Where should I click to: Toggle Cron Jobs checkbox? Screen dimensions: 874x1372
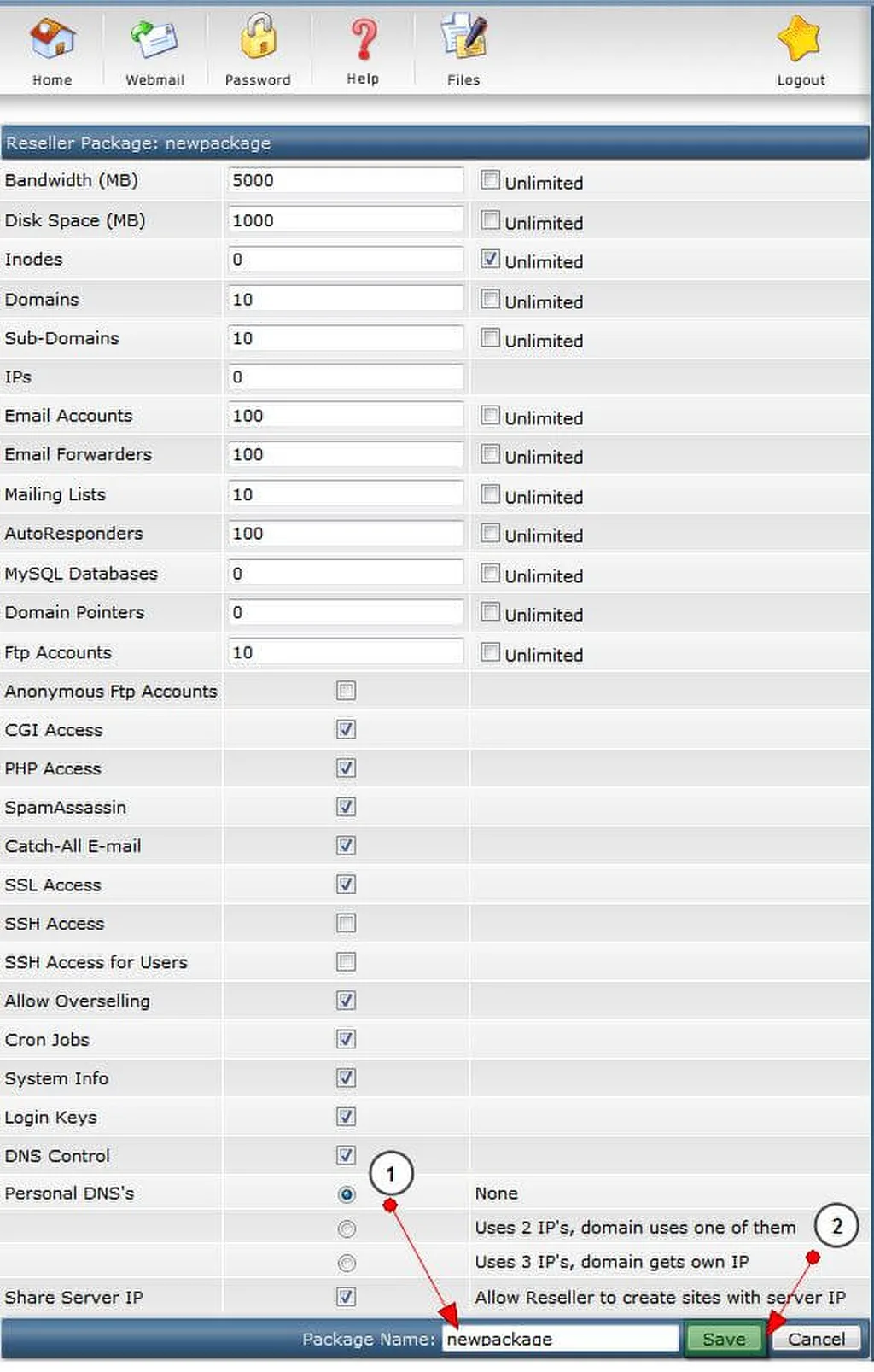pyautogui.click(x=346, y=1039)
